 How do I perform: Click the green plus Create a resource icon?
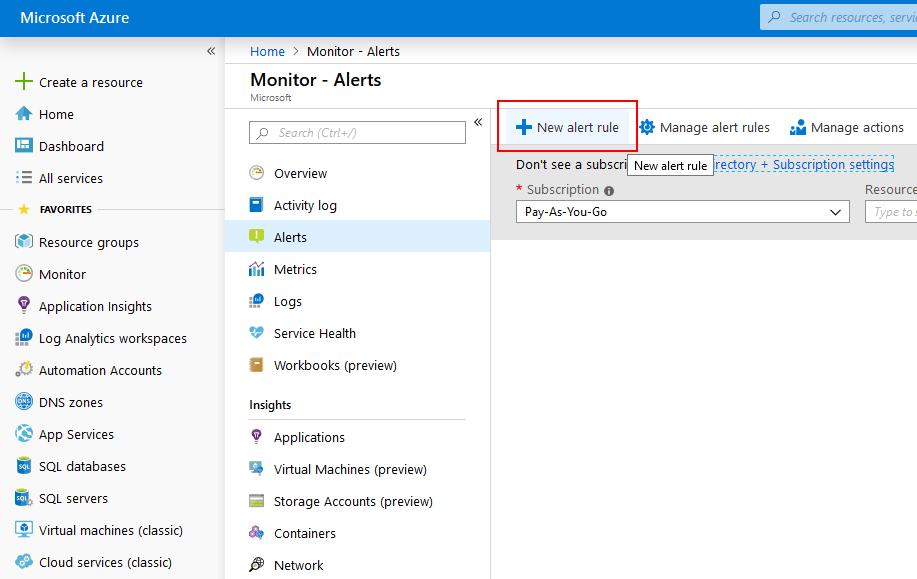(x=23, y=81)
